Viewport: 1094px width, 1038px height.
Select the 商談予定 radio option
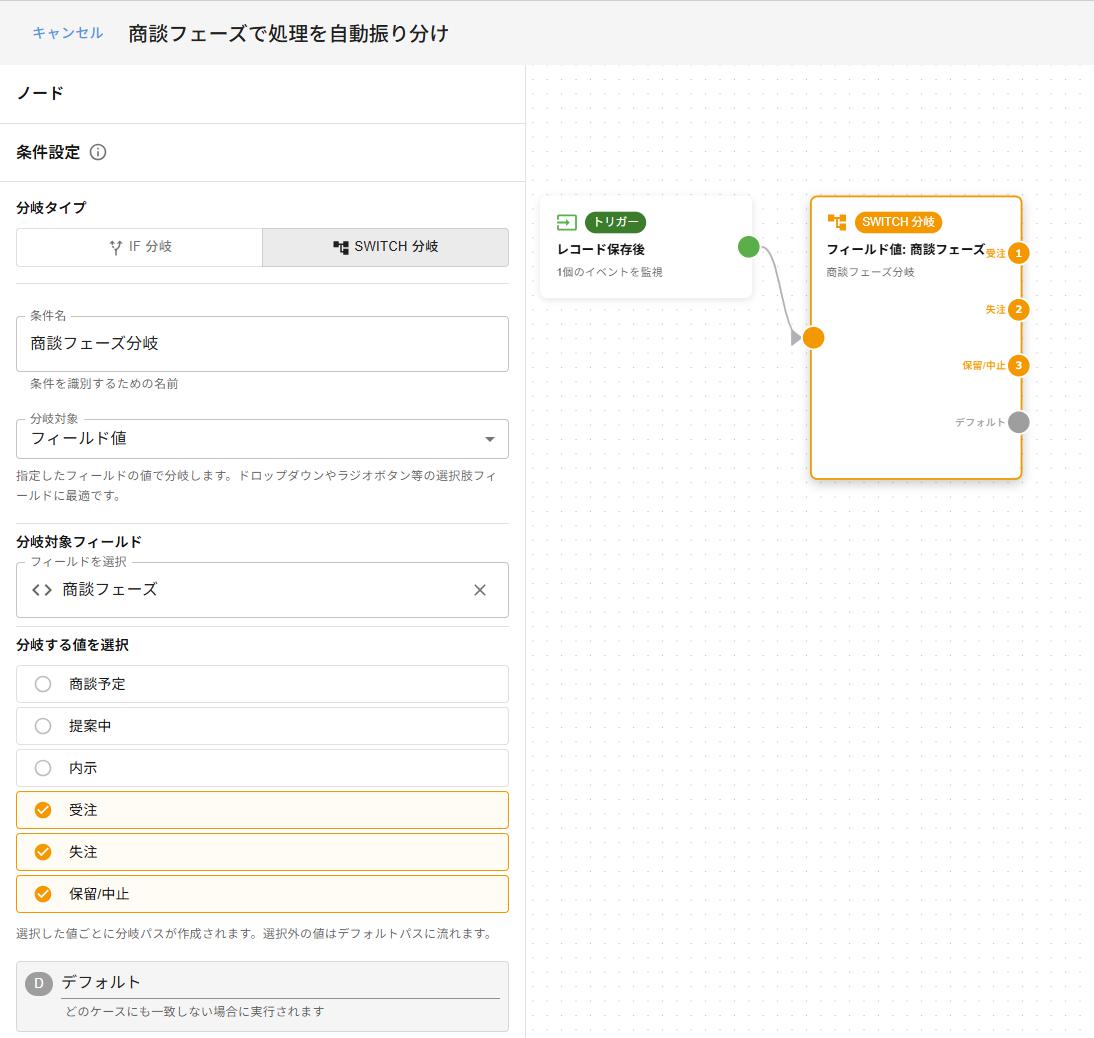click(x=42, y=684)
